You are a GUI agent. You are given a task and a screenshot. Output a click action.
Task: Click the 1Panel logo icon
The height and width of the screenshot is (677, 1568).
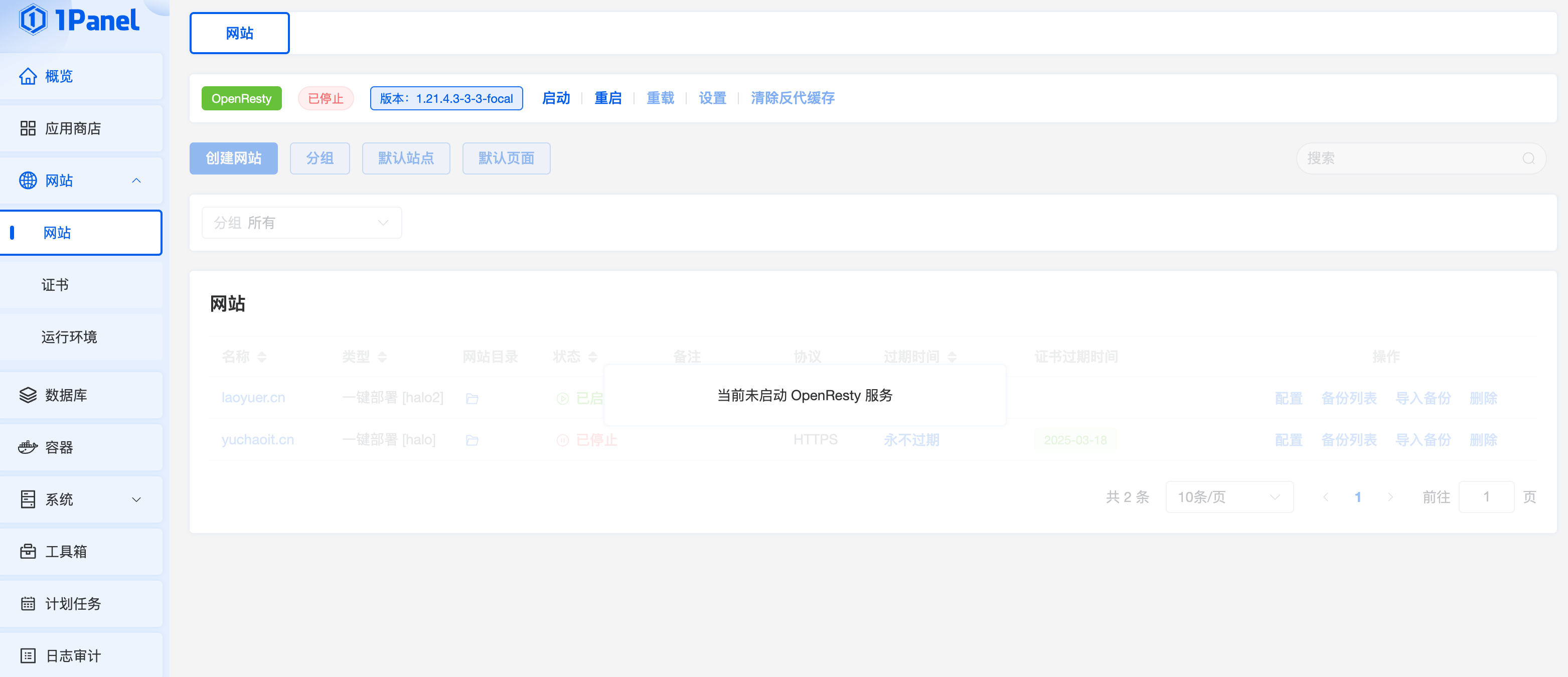pyautogui.click(x=33, y=20)
